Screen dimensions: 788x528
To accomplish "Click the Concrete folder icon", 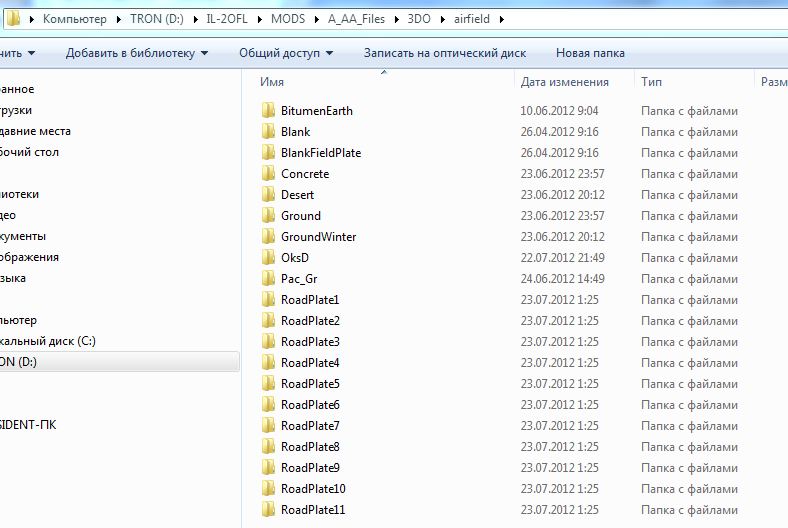I will point(268,173).
